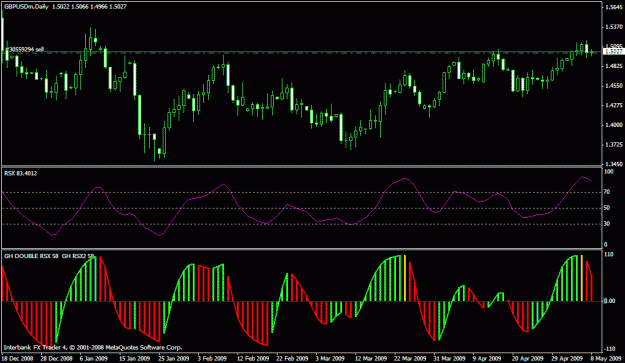This screenshot has width=625, height=363.
Task: Select the 3 Mar 2009 date label
Action: 330,358
